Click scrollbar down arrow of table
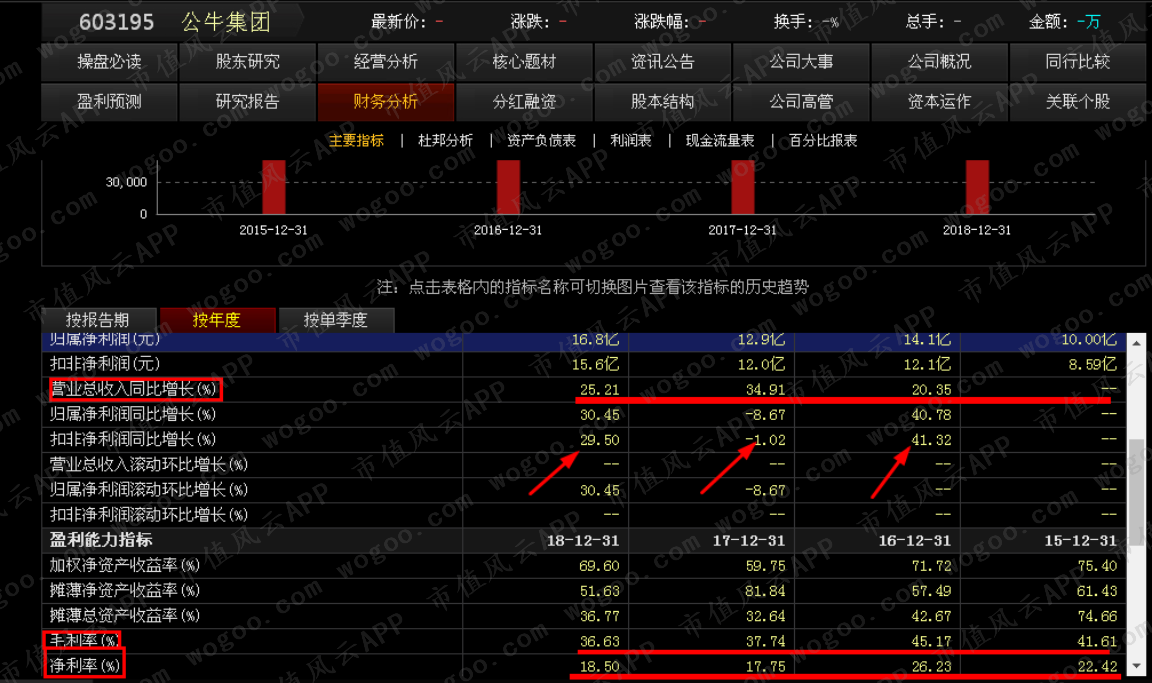Screen dimensions: 1152x683 coord(1137,667)
